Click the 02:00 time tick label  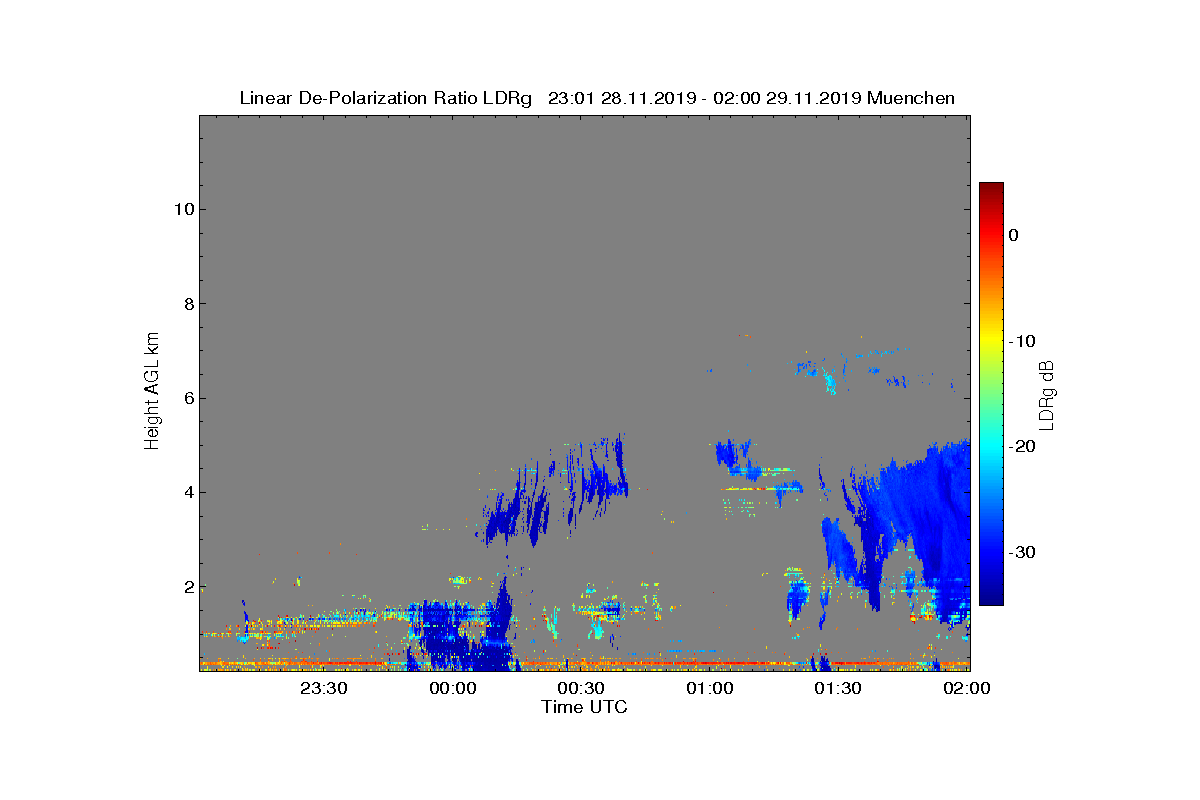pyautogui.click(x=966, y=688)
